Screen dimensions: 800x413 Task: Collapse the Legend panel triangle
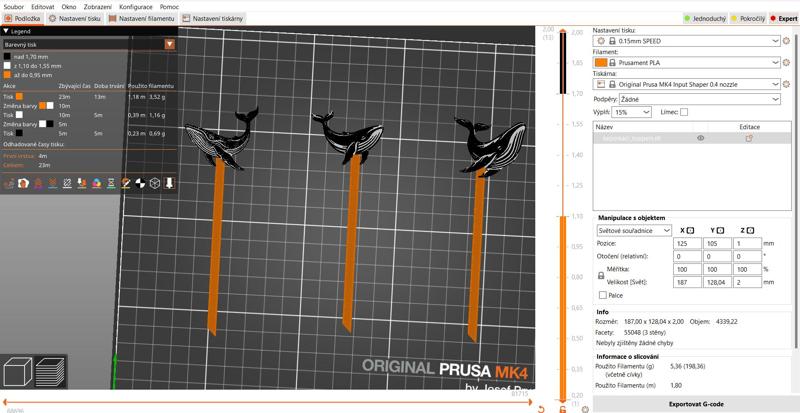coord(6,31)
